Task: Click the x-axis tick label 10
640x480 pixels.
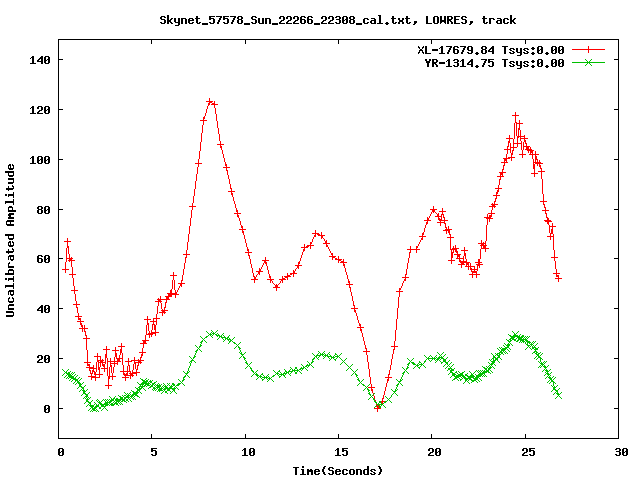Action: (248, 452)
